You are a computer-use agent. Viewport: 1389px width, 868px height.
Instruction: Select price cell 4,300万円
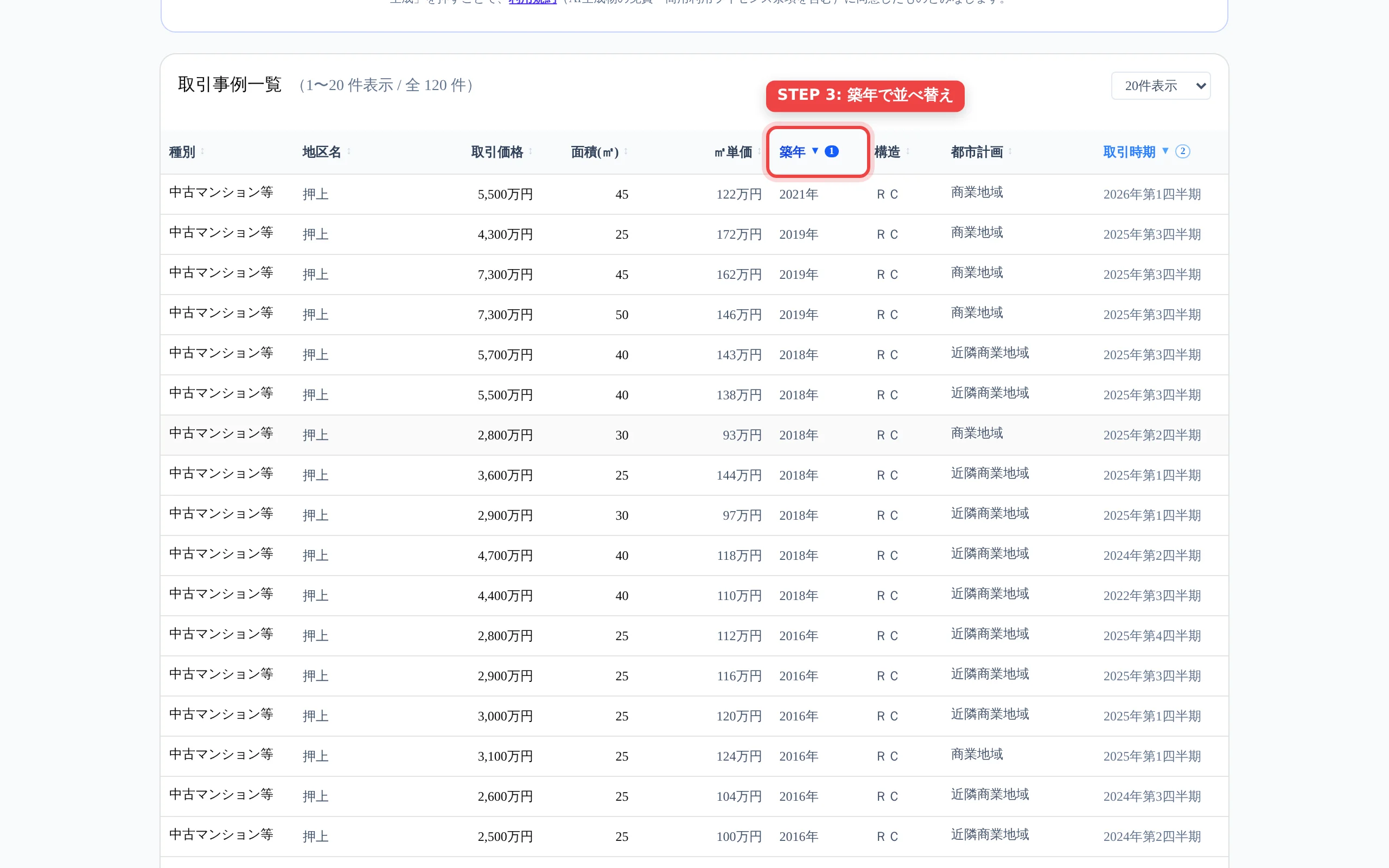click(x=505, y=235)
